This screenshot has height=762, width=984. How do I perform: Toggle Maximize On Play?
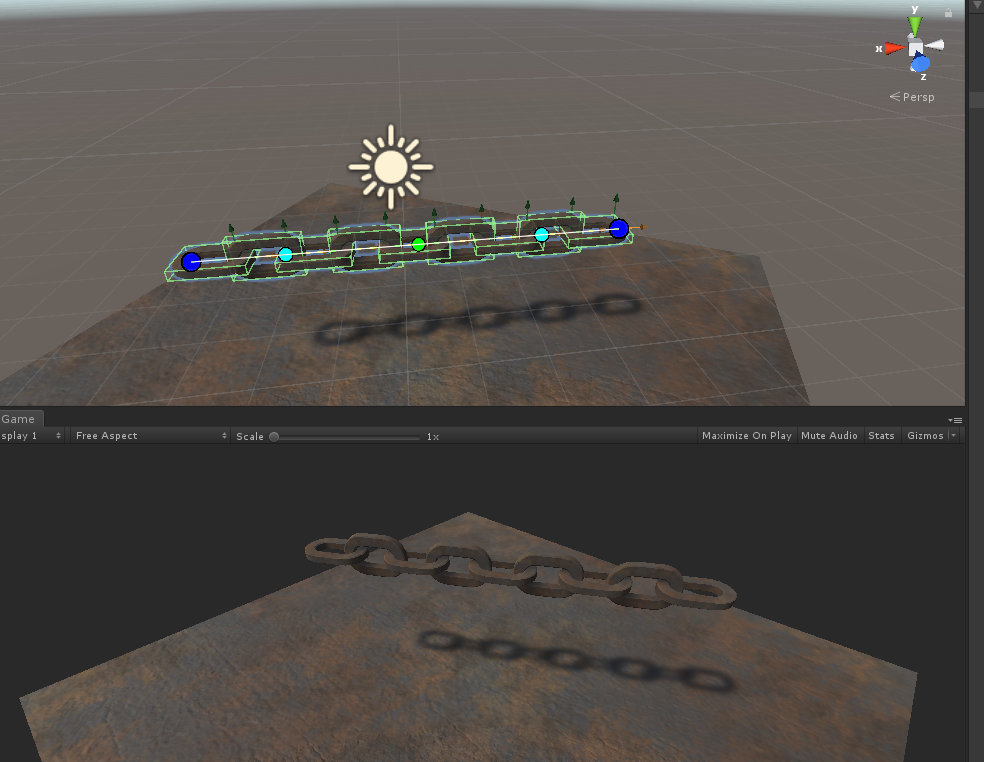[747, 436]
